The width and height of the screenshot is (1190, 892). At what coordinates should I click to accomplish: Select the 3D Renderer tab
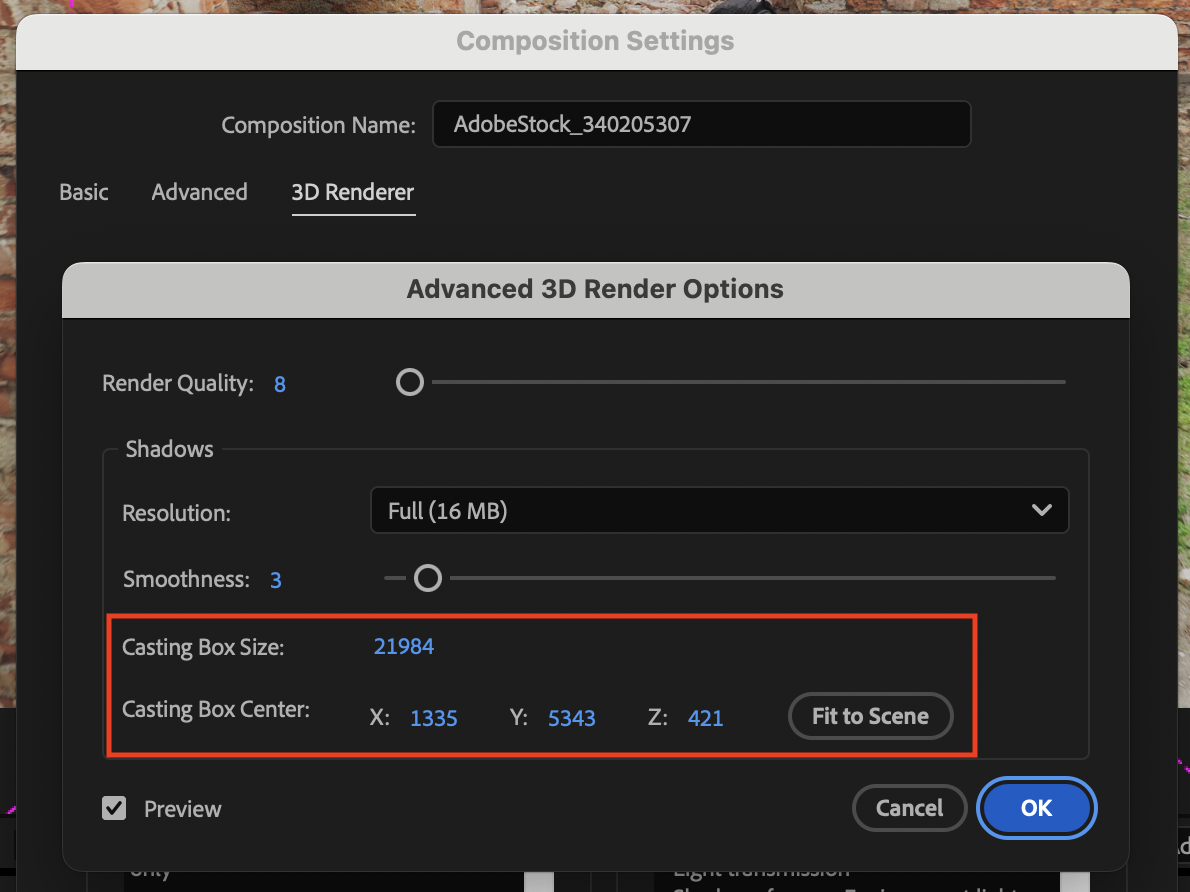[352, 192]
